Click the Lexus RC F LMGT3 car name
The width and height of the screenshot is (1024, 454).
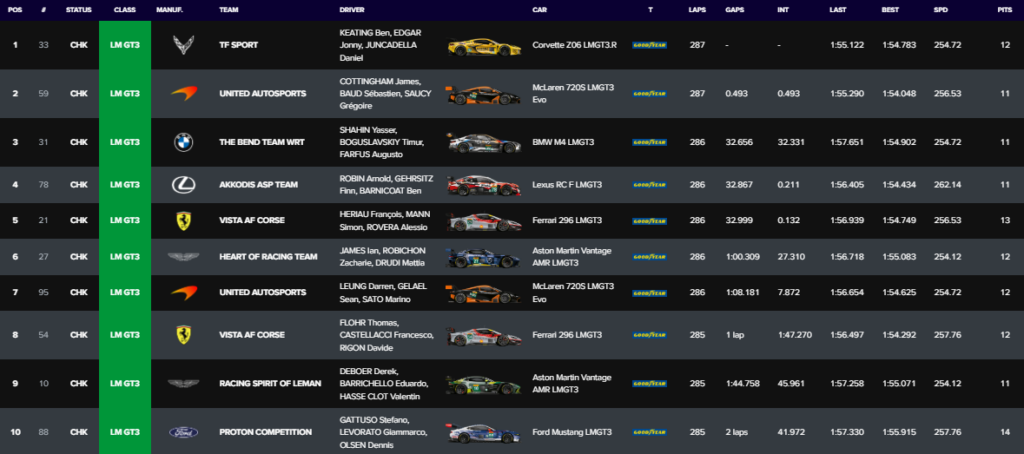coord(566,185)
